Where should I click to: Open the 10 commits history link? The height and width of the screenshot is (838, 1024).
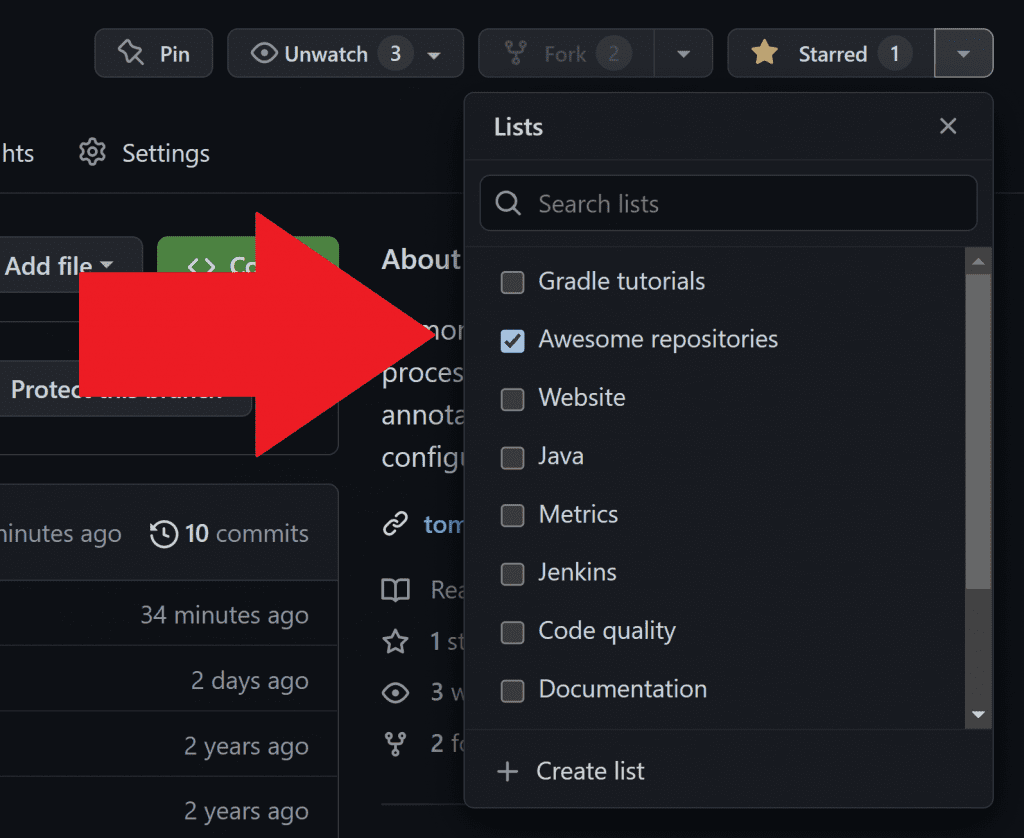point(230,534)
